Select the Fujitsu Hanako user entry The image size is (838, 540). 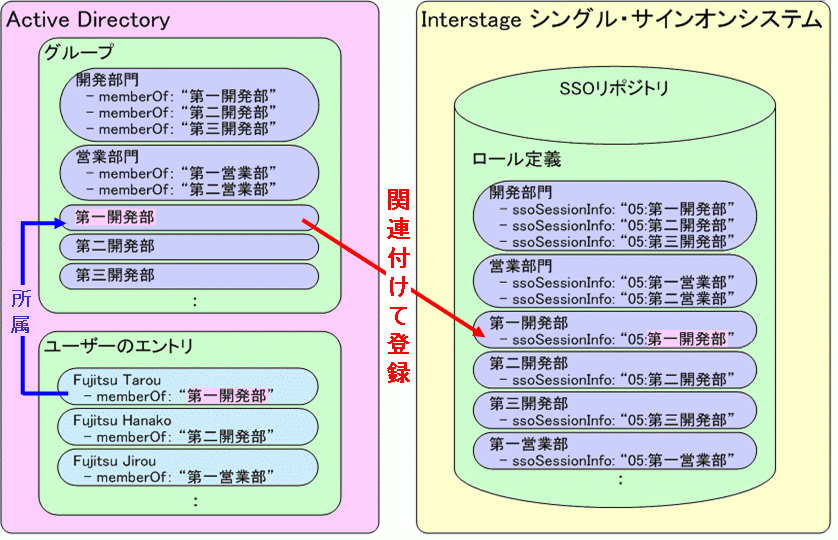(x=188, y=428)
